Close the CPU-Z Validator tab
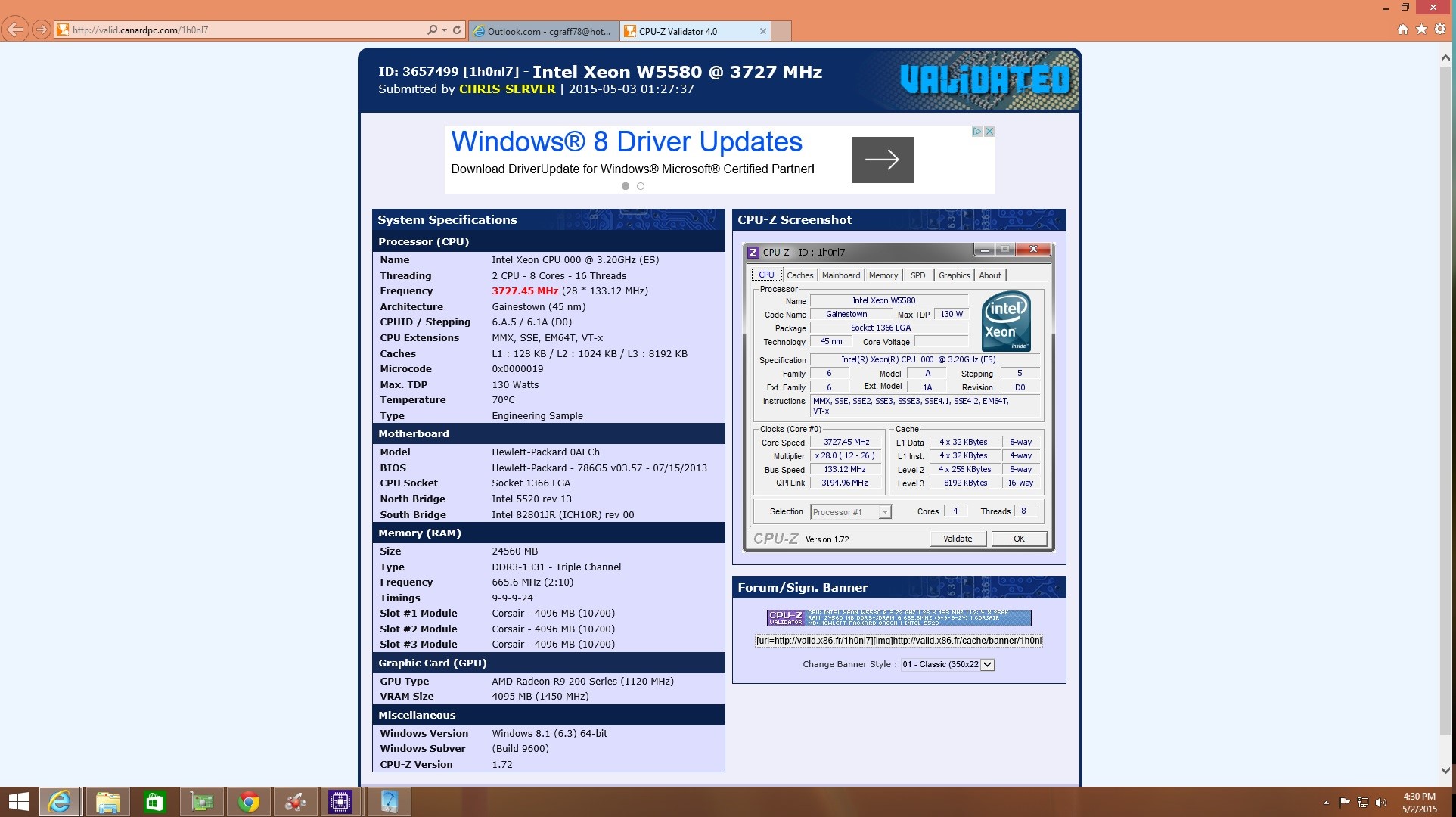The height and width of the screenshot is (817, 1456). point(762,31)
